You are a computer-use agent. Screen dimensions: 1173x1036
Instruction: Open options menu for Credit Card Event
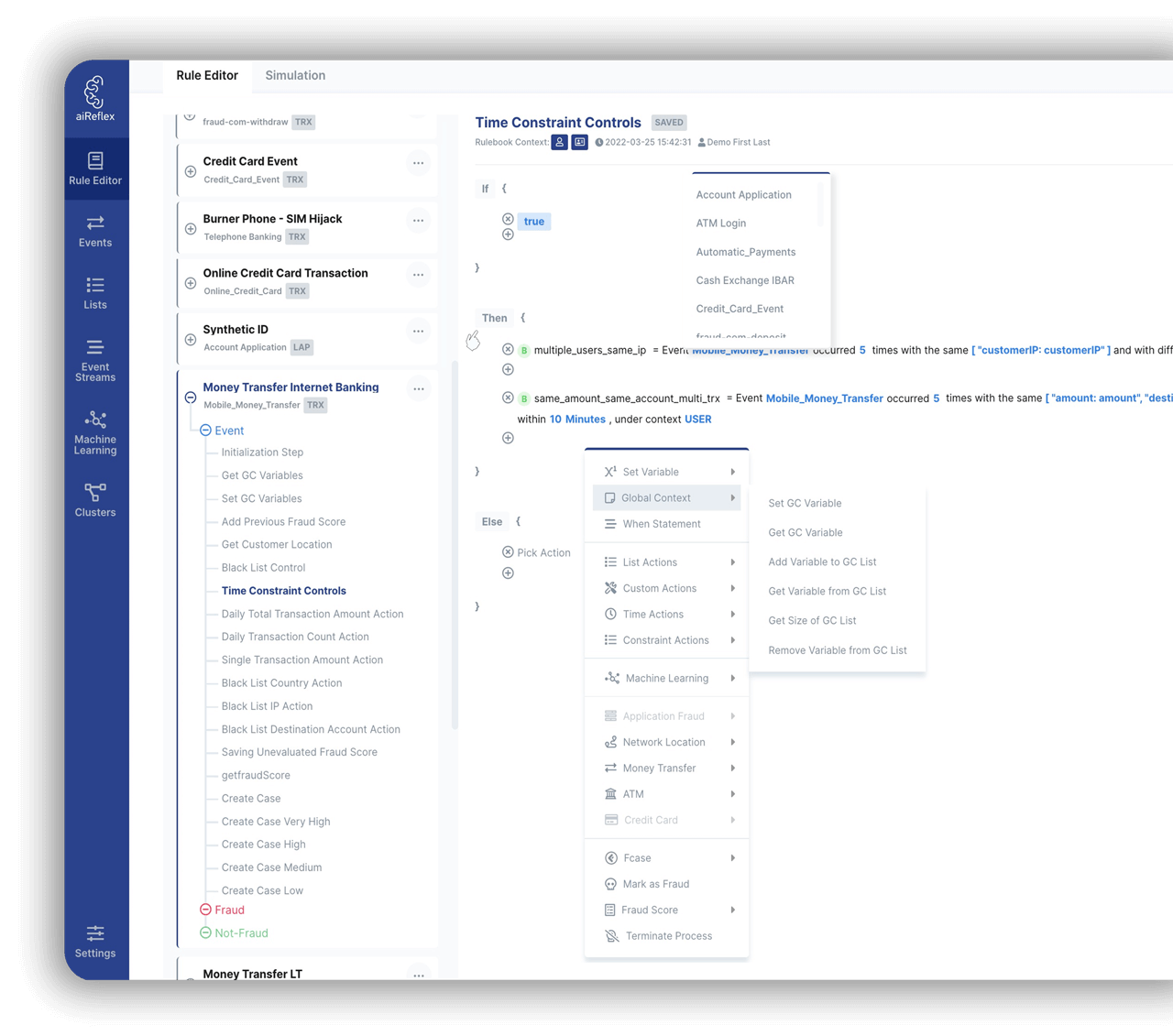[418, 164]
